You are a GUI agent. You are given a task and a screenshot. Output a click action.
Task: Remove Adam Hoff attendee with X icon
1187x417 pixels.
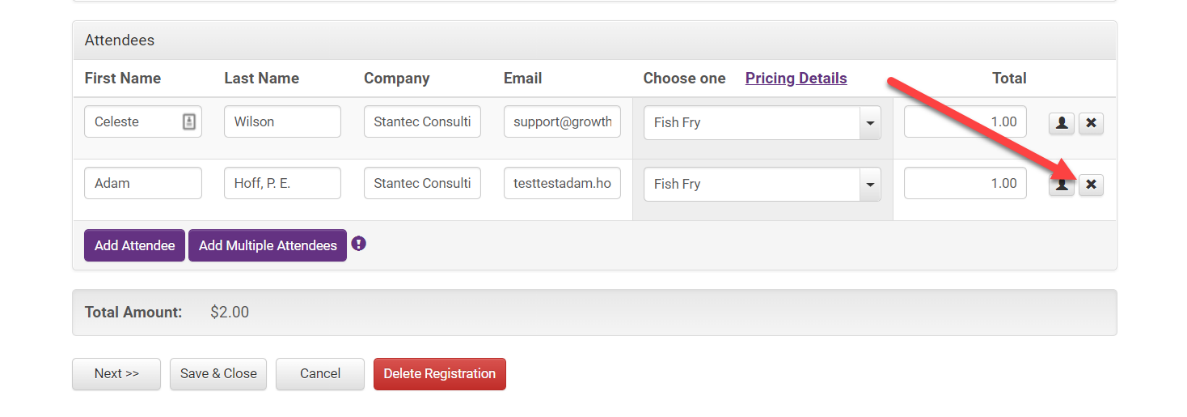click(x=1091, y=184)
